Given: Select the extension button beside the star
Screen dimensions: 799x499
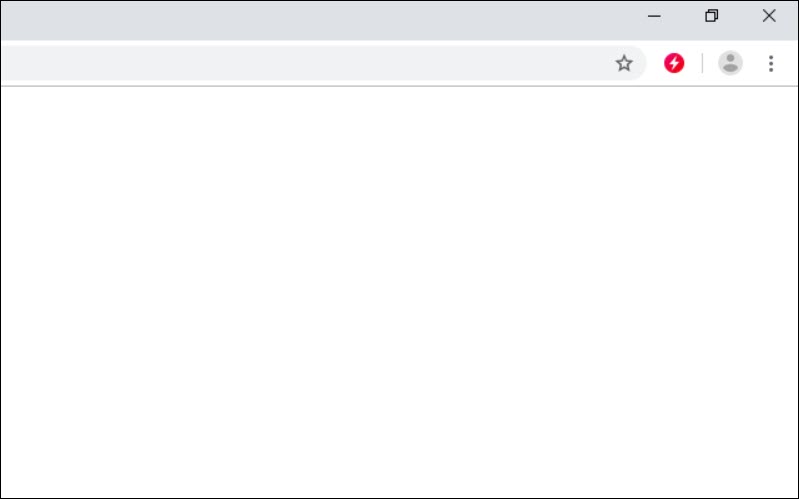Looking at the screenshot, I should click(x=675, y=64).
